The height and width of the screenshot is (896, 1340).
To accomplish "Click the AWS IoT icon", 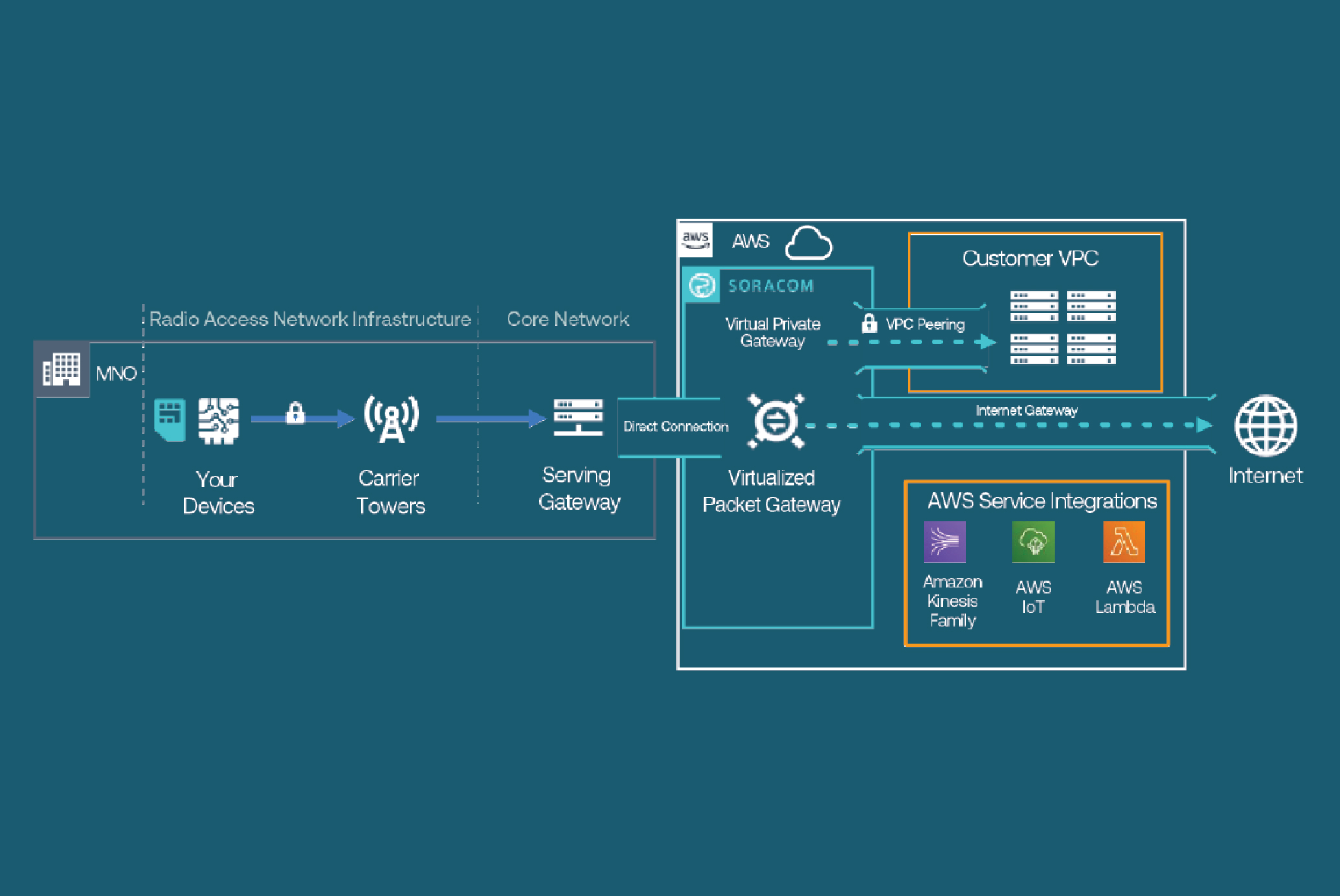I will [x=1034, y=543].
